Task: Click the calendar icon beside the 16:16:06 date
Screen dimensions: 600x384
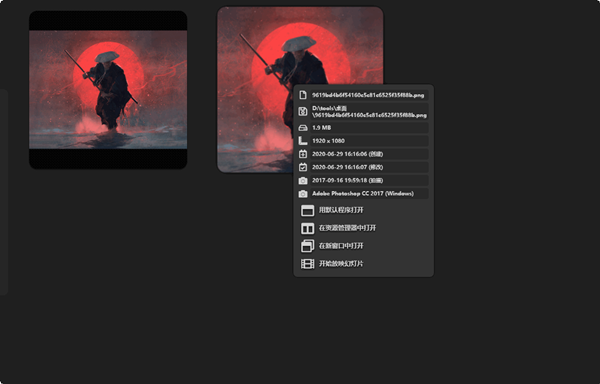Action: click(303, 154)
